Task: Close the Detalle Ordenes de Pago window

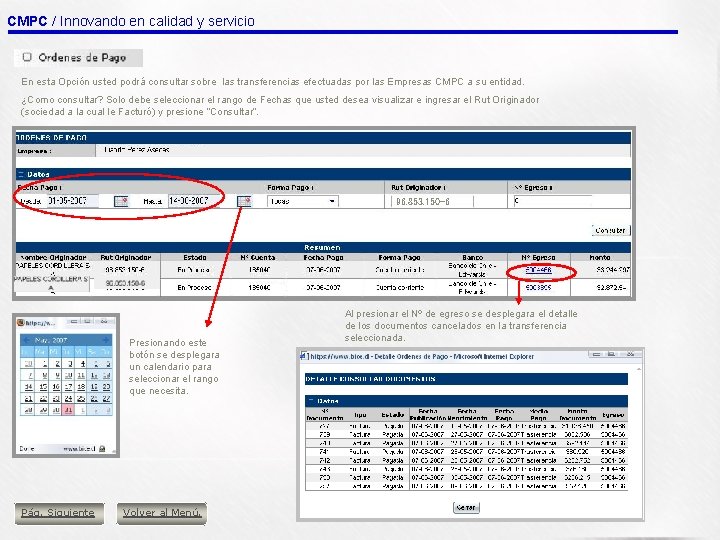Action: click(x=630, y=354)
